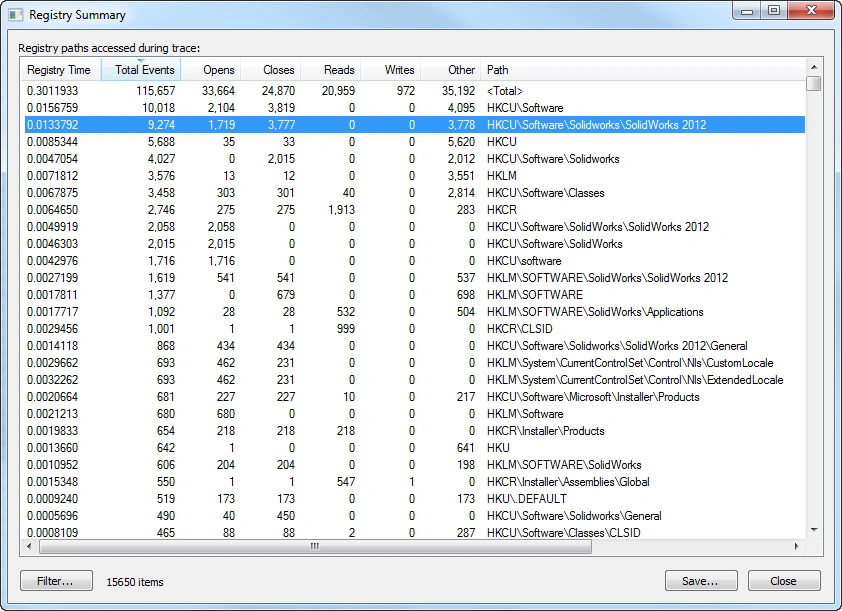Click the 115,657 total events value

pos(156,91)
